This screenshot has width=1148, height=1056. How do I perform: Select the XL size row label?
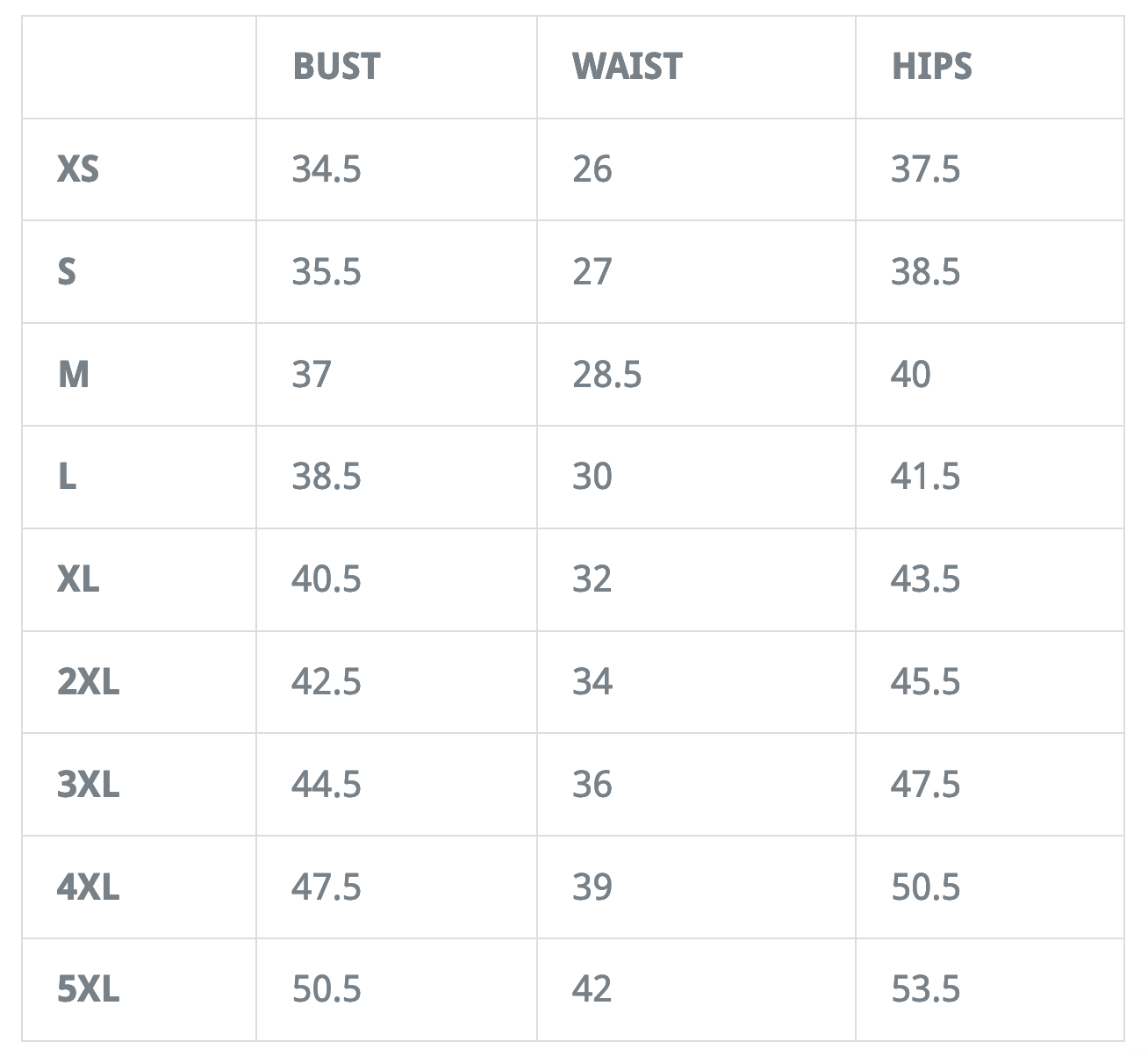[x=78, y=579]
